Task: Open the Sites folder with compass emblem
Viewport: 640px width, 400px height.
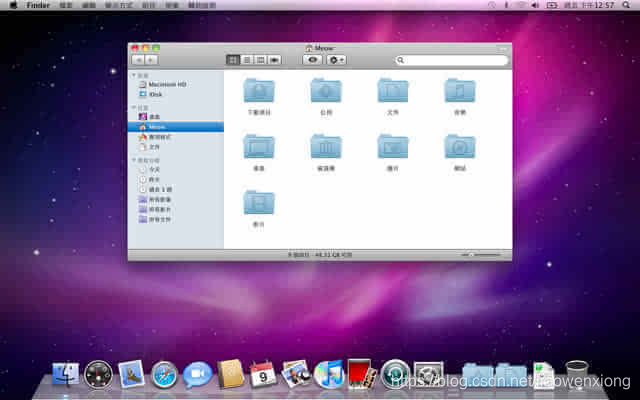Action: pyautogui.click(x=460, y=146)
